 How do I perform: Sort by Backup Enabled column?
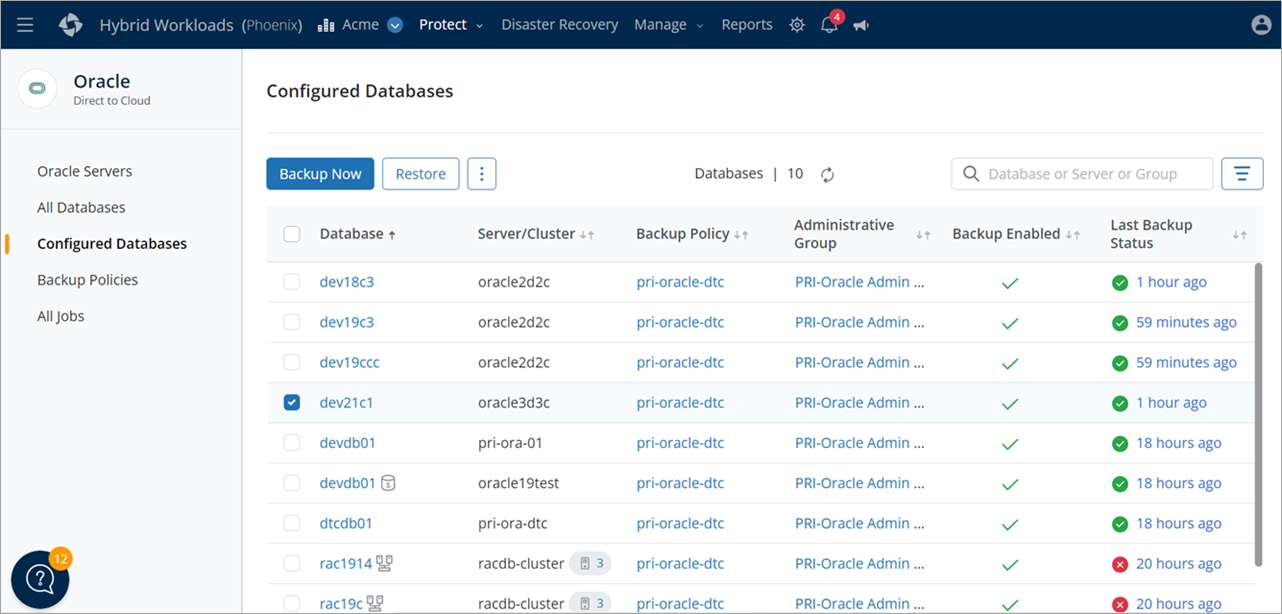[1073, 234]
